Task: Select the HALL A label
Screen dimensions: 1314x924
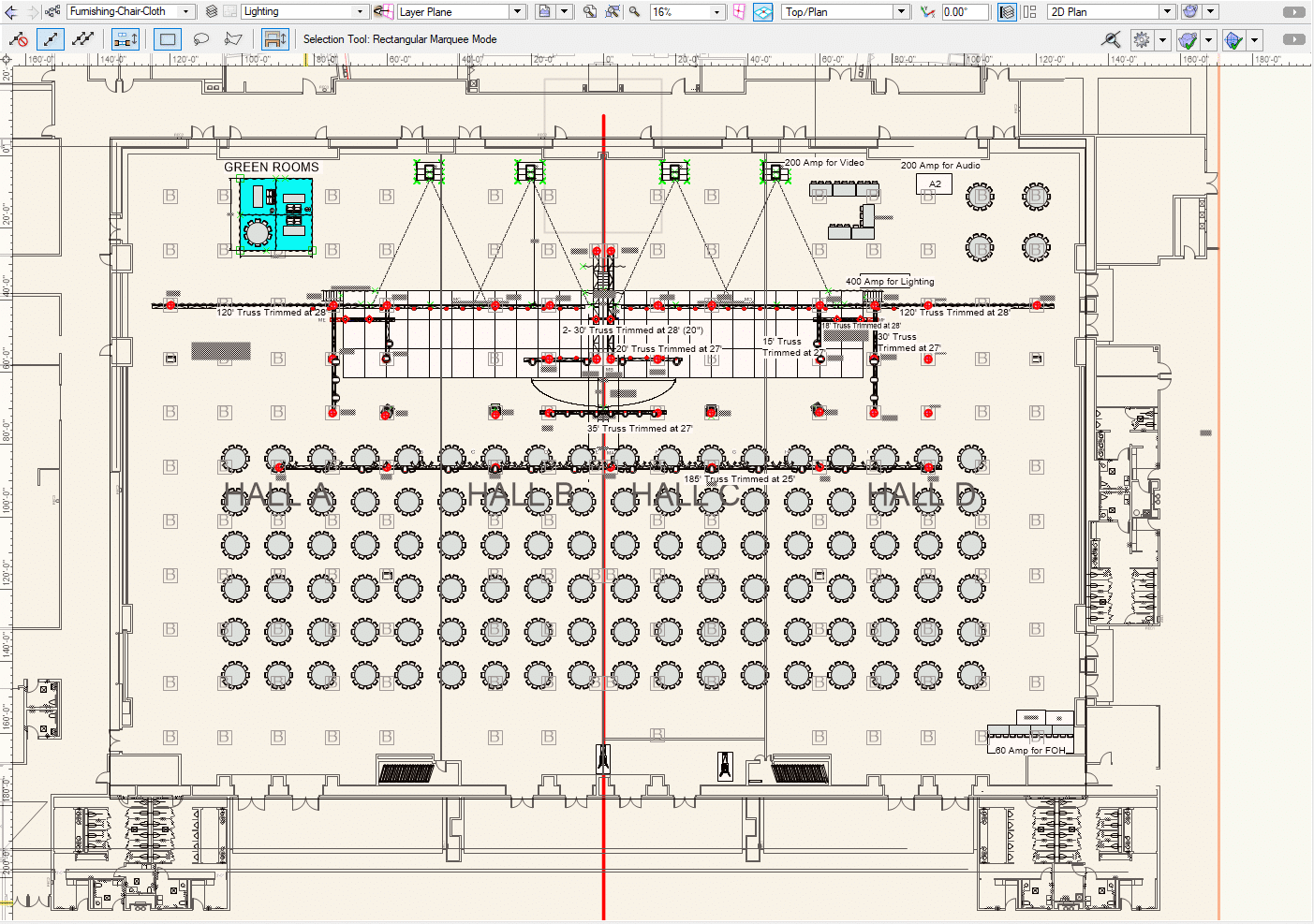Action: tap(278, 495)
